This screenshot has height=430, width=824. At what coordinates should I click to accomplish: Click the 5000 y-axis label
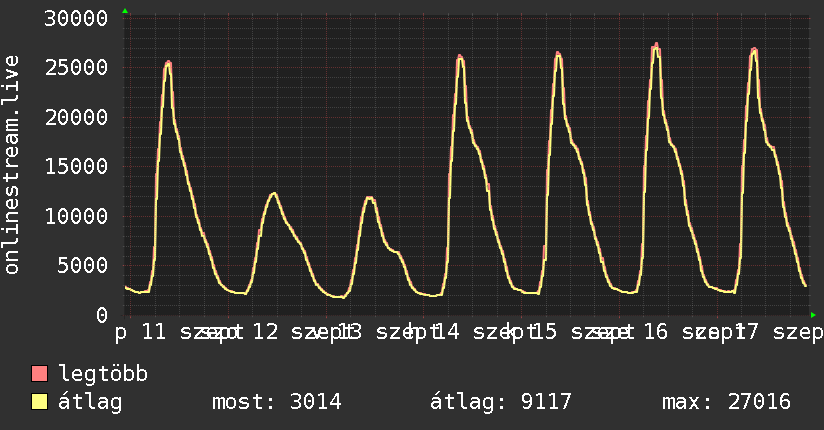[x=83, y=265]
